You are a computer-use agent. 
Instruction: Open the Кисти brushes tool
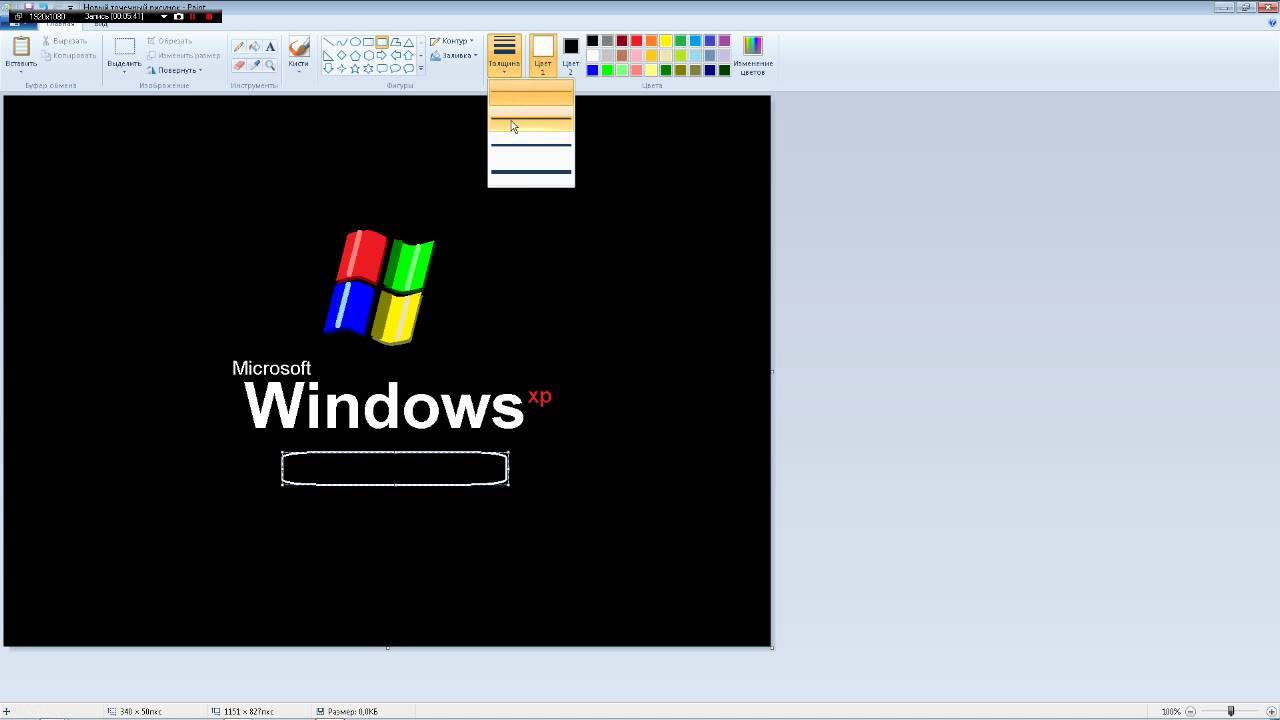pos(299,55)
